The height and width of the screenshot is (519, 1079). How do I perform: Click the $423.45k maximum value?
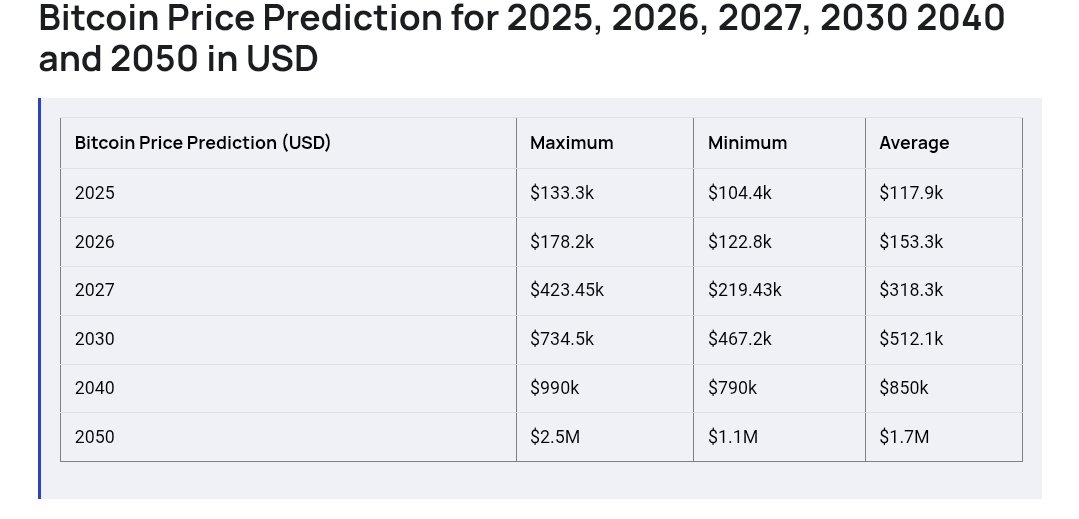pos(567,291)
